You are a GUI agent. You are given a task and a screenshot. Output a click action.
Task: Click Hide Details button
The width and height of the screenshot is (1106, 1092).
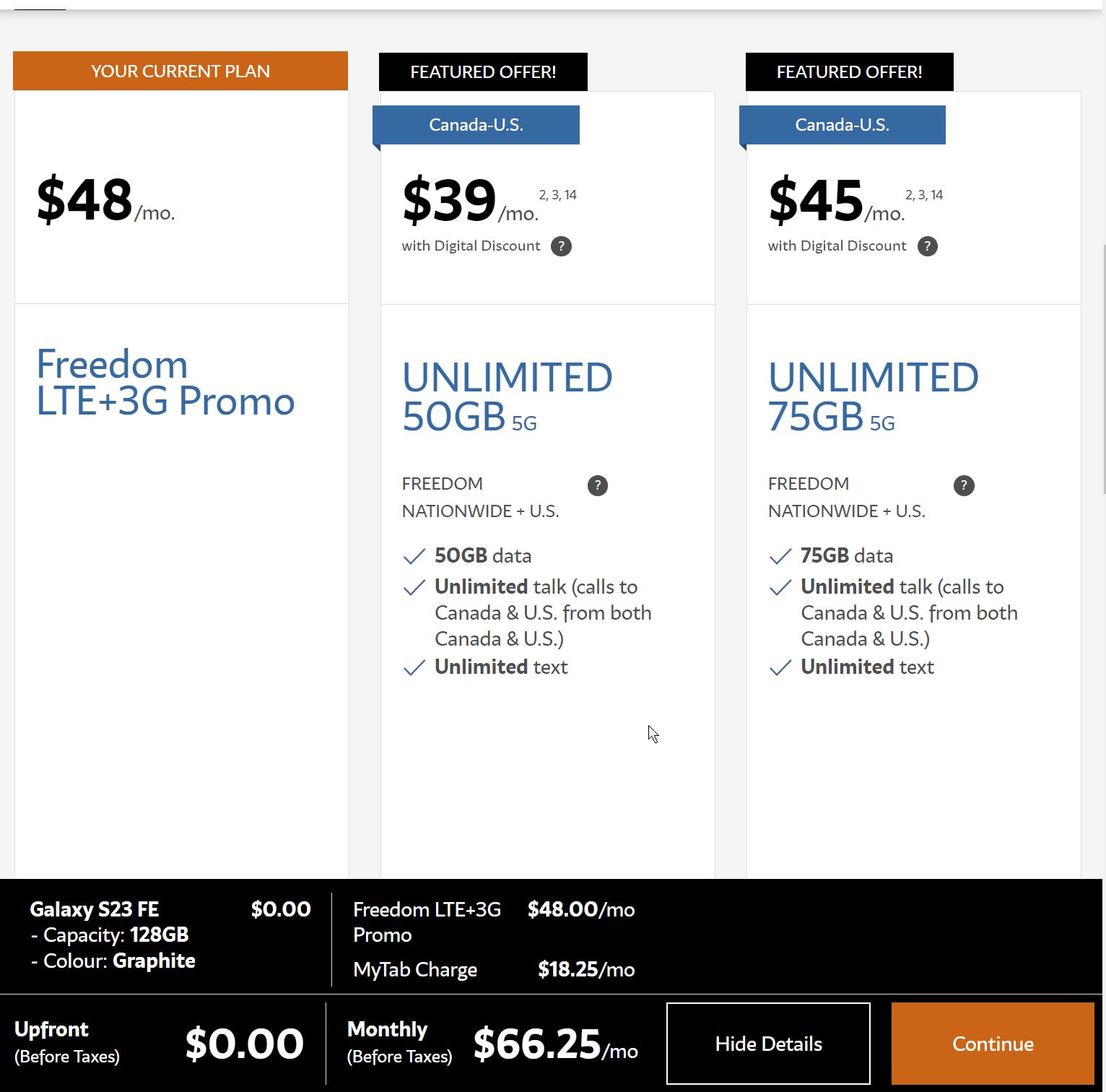point(768,1044)
